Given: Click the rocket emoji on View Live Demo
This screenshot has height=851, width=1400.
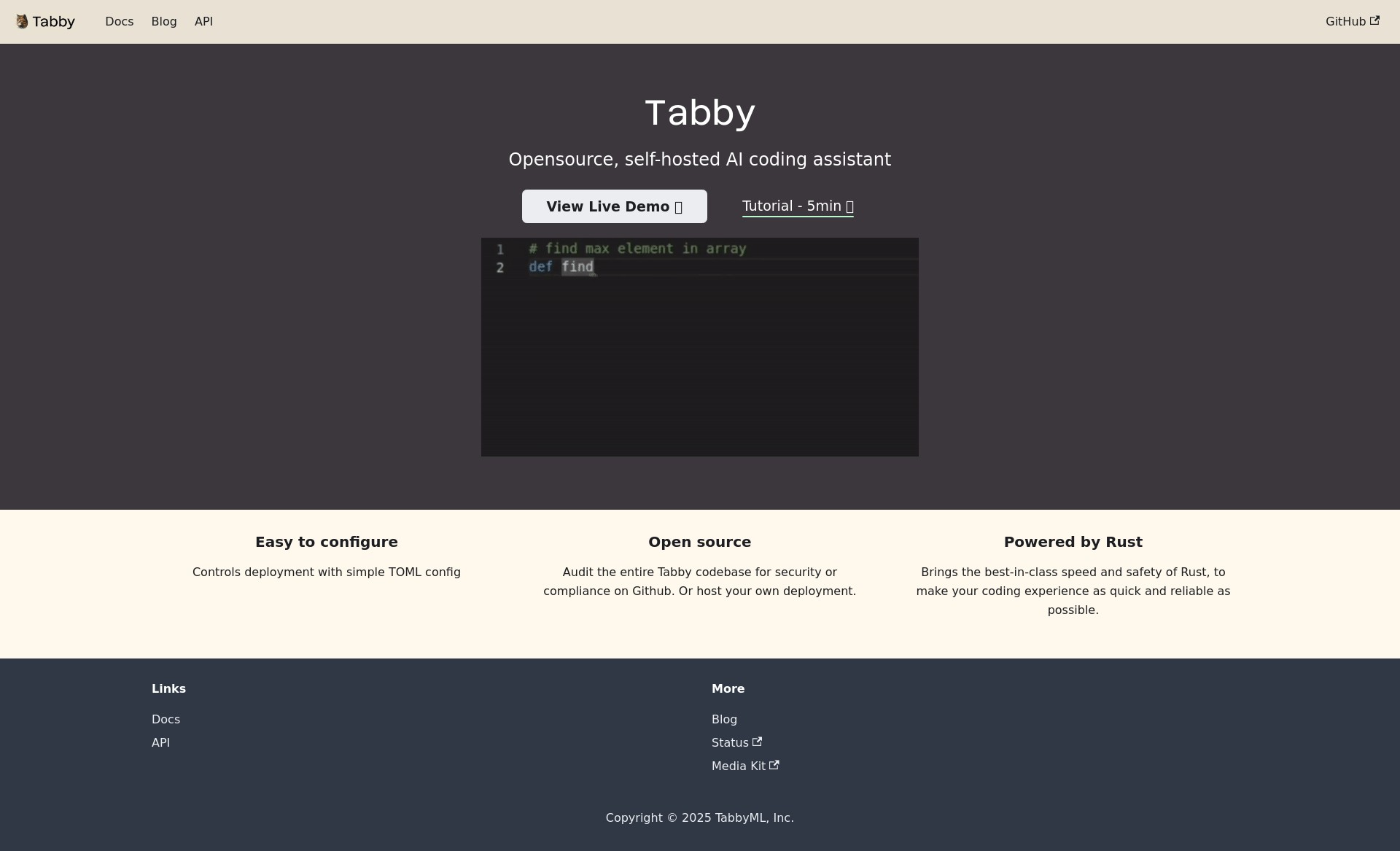Looking at the screenshot, I should pyautogui.click(x=677, y=206).
